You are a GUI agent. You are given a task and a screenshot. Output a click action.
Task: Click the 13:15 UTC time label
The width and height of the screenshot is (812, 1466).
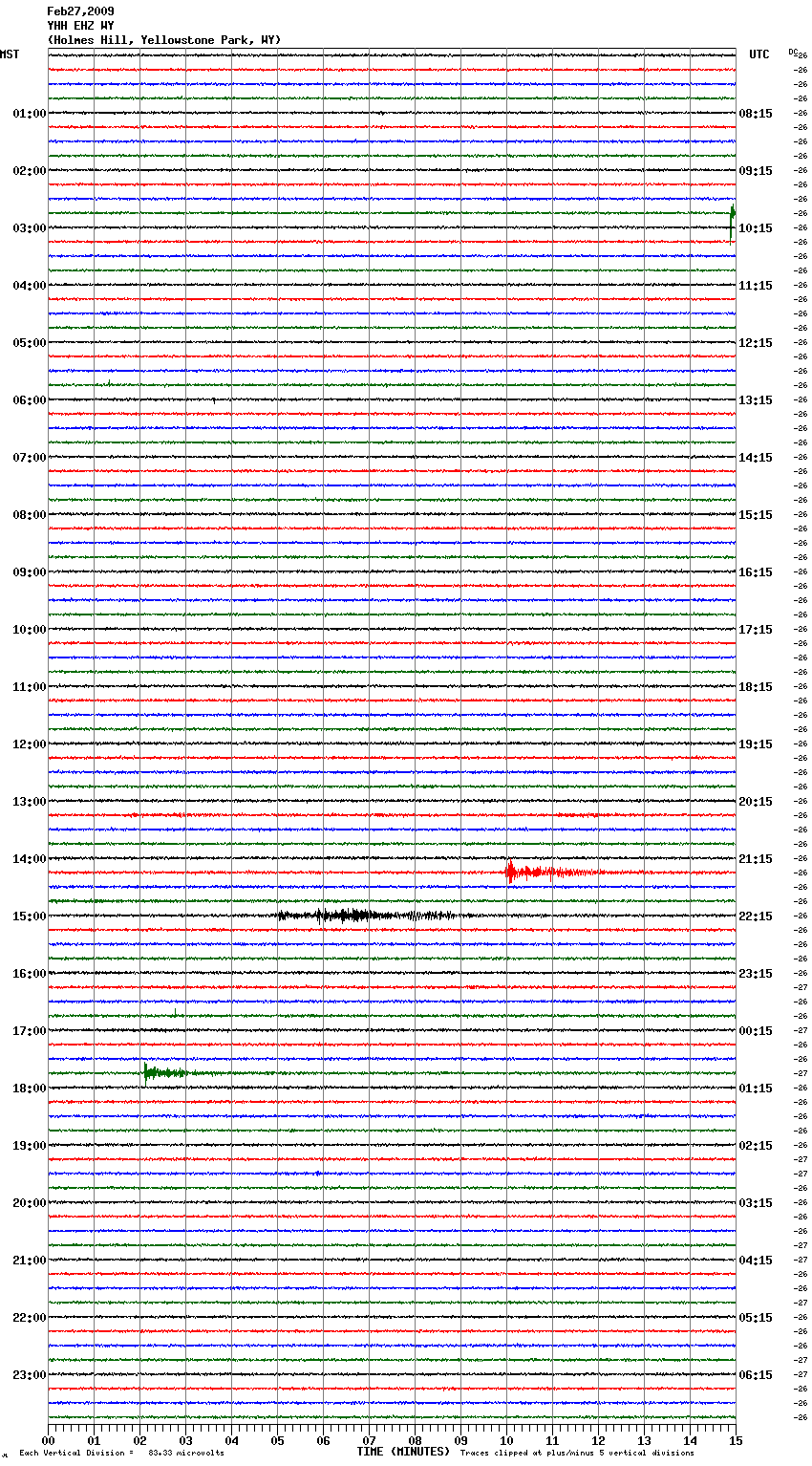coord(756,400)
